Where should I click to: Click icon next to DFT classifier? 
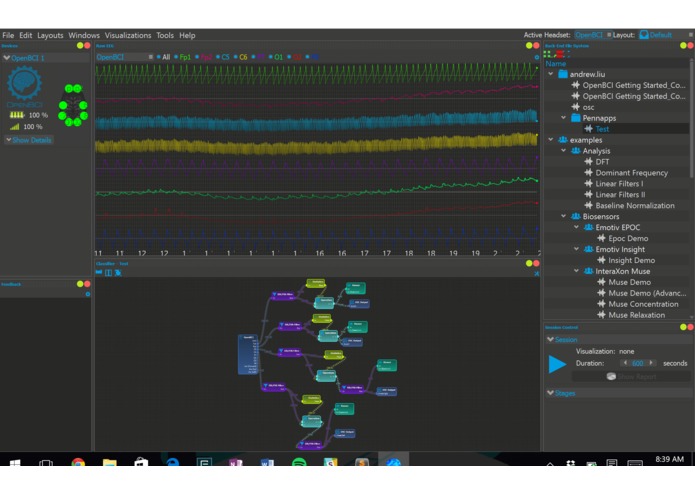589,162
